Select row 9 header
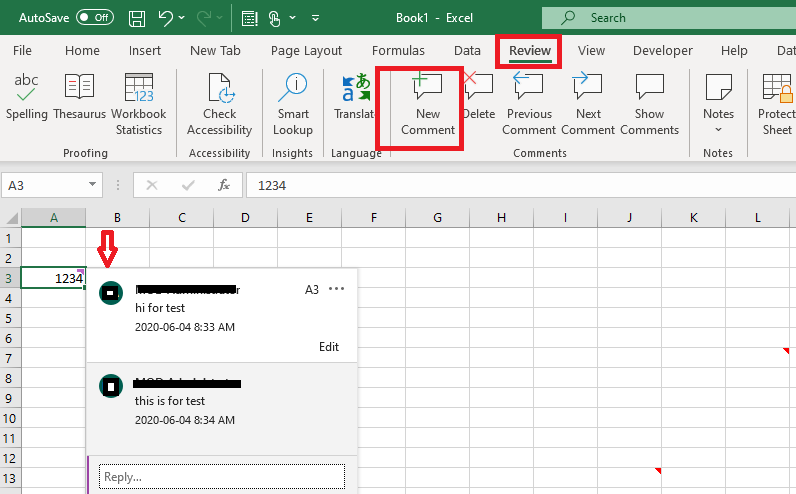Image resolution: width=796 pixels, height=494 pixels. click(10, 399)
